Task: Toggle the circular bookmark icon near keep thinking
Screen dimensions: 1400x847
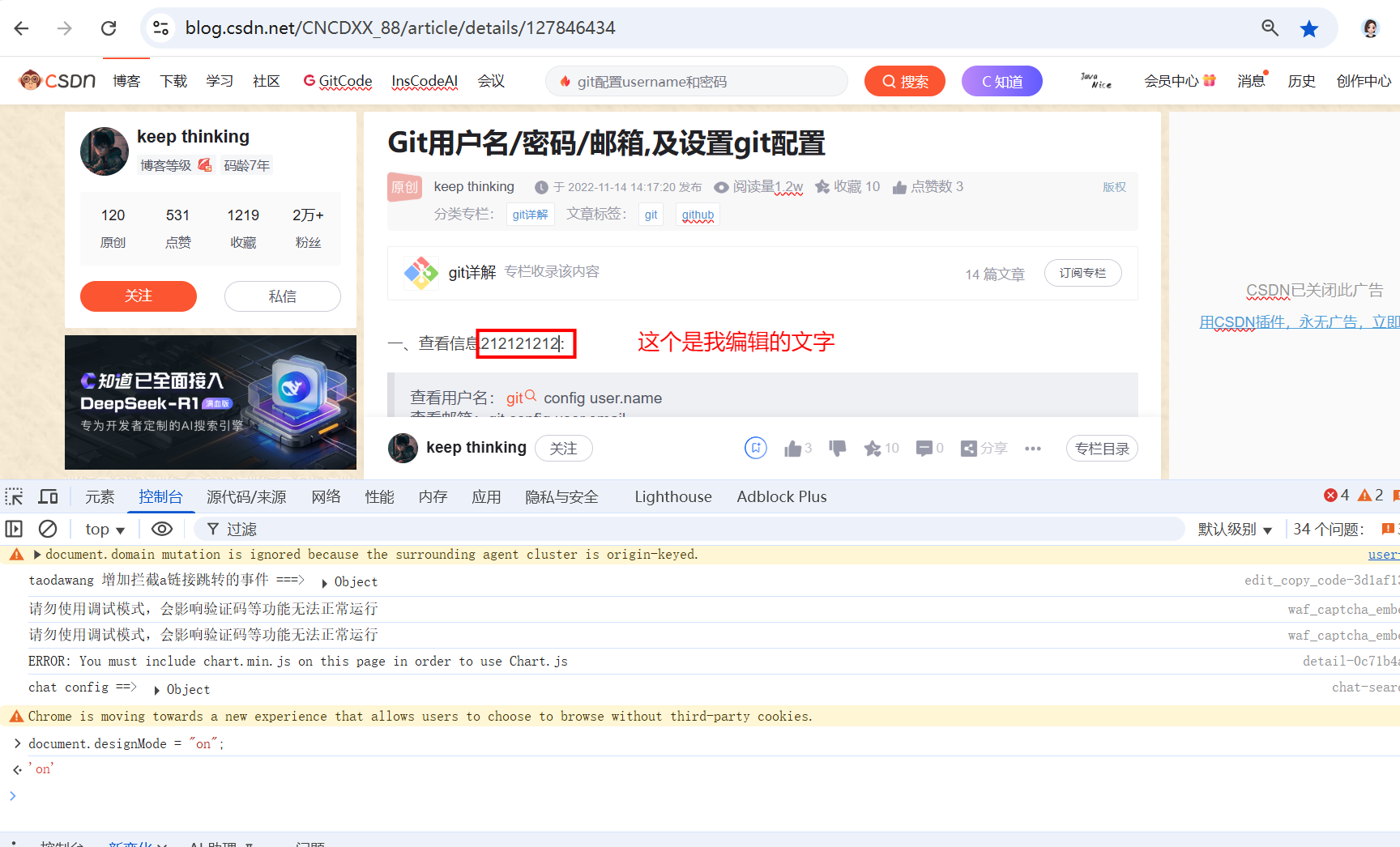Action: click(x=755, y=447)
